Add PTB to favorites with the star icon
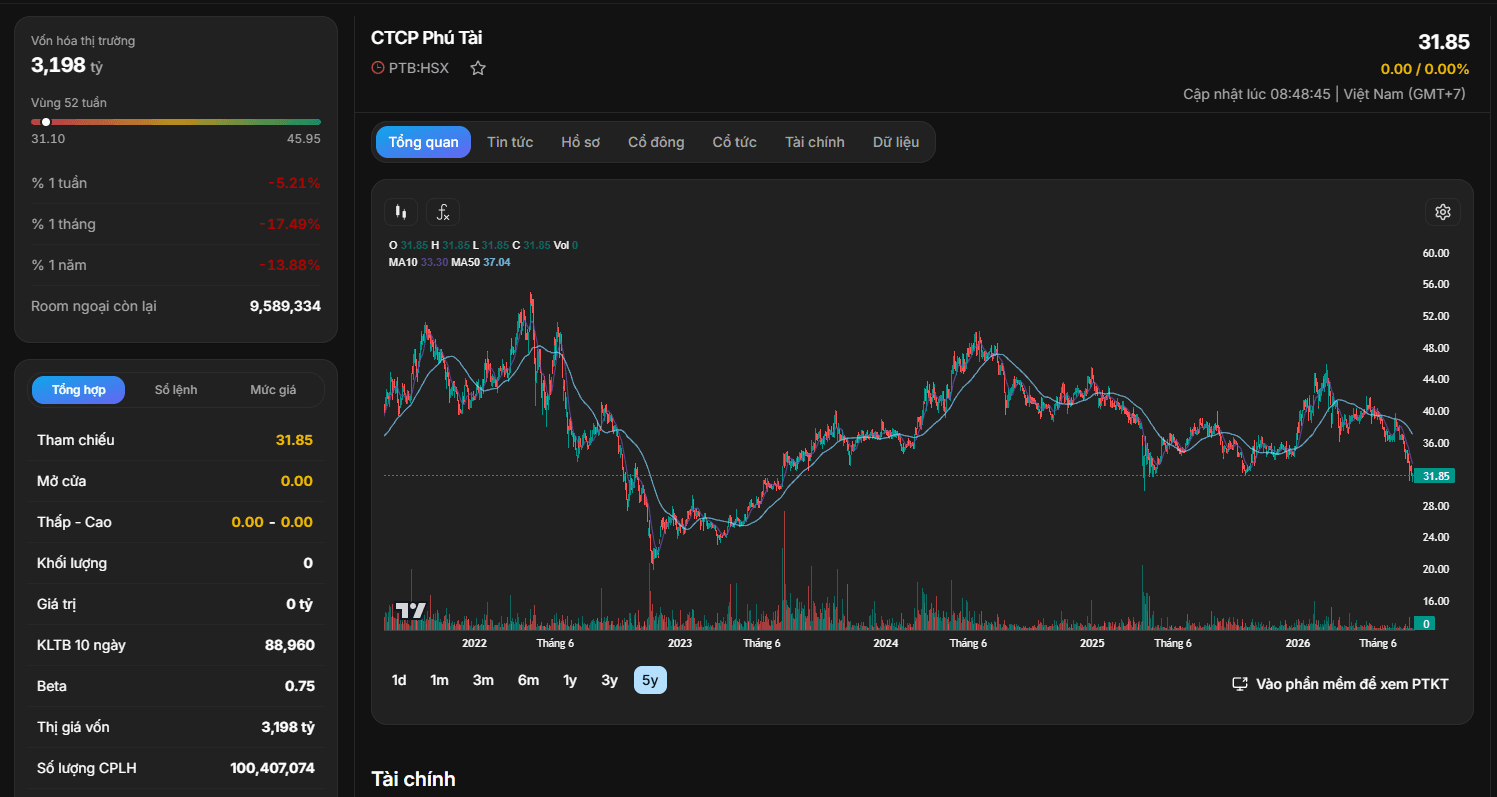 coord(478,68)
